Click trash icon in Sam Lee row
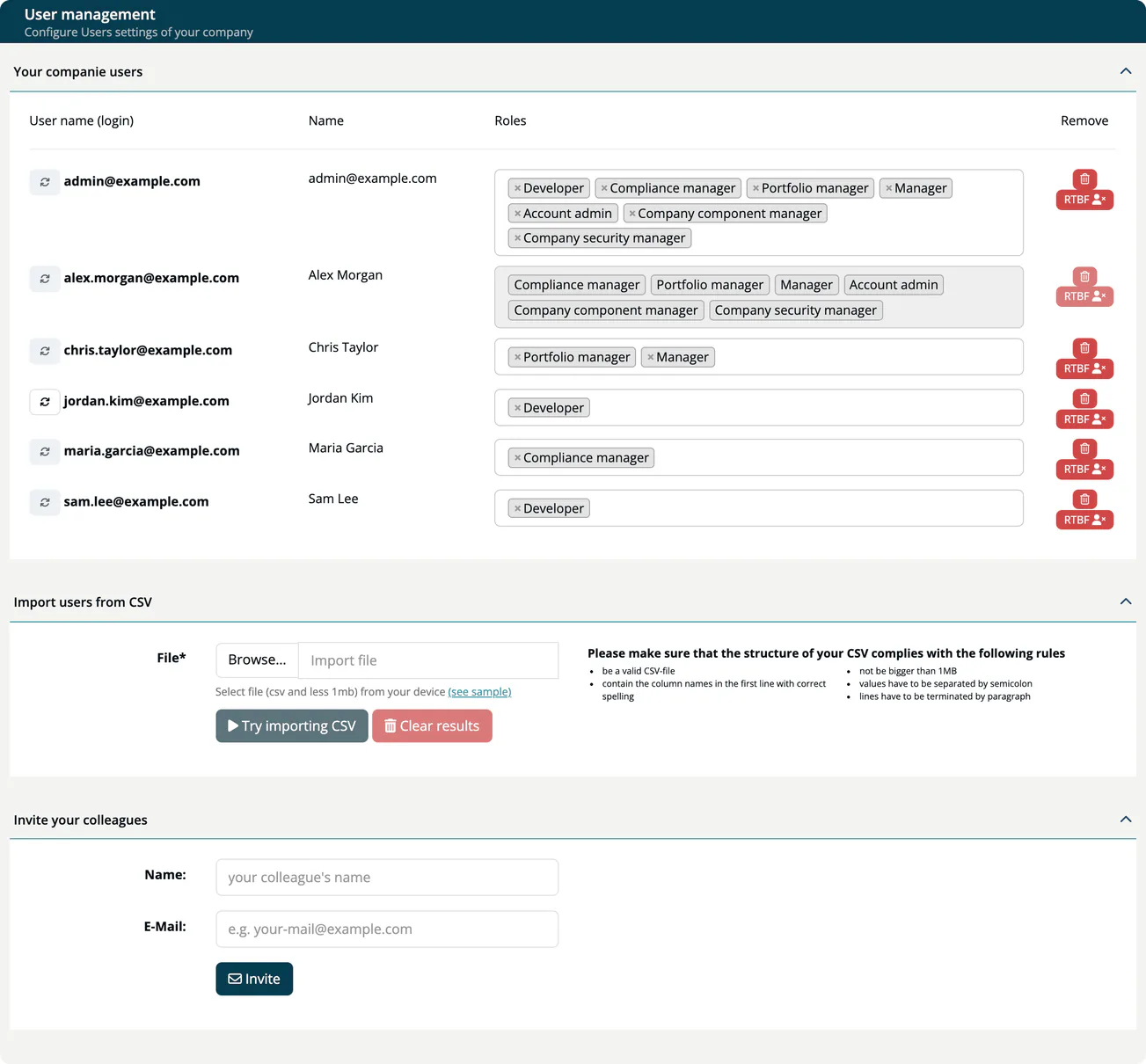The width and height of the screenshot is (1146, 1064). tap(1084, 499)
